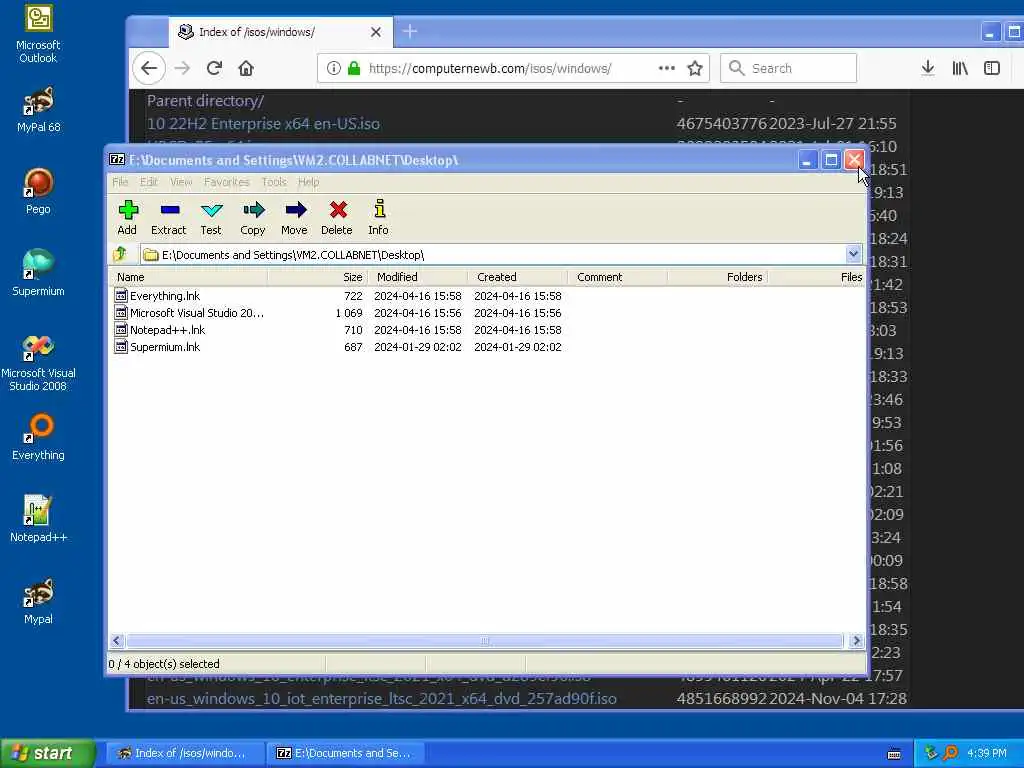Click the 7-Zip path address field
Viewport: 1024px width, 768px height.
pos(493,255)
